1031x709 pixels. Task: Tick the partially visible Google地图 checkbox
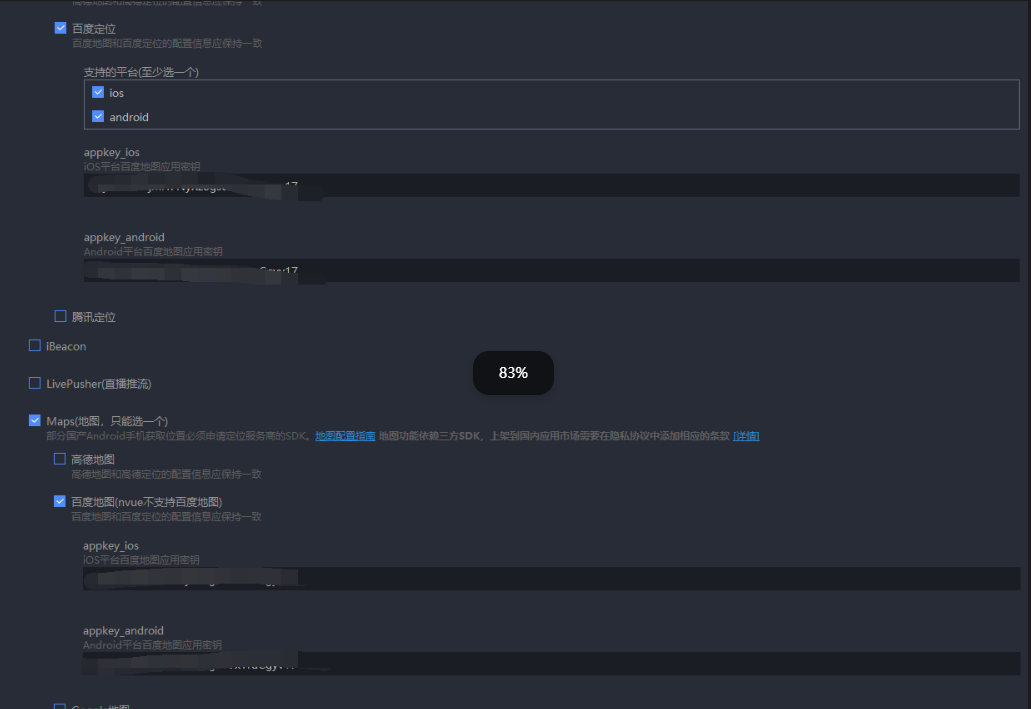pos(60,706)
